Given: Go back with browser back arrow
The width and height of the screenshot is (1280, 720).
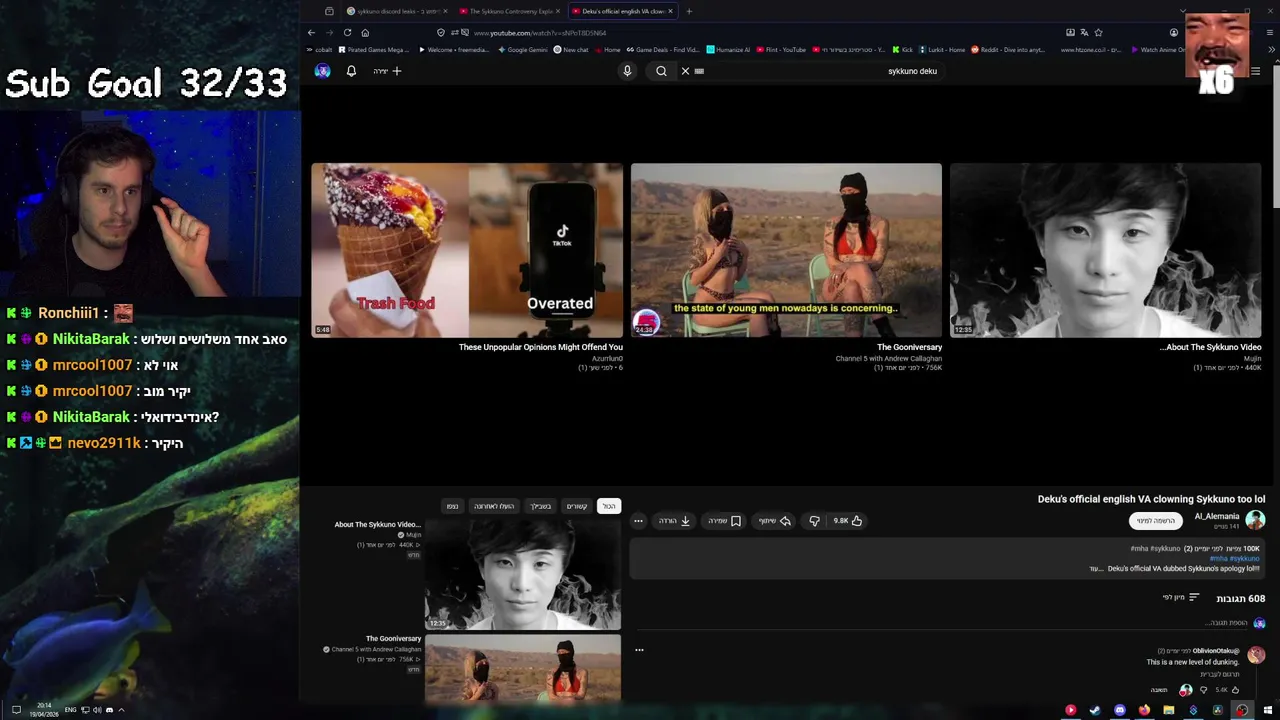Looking at the screenshot, I should tap(311, 32).
